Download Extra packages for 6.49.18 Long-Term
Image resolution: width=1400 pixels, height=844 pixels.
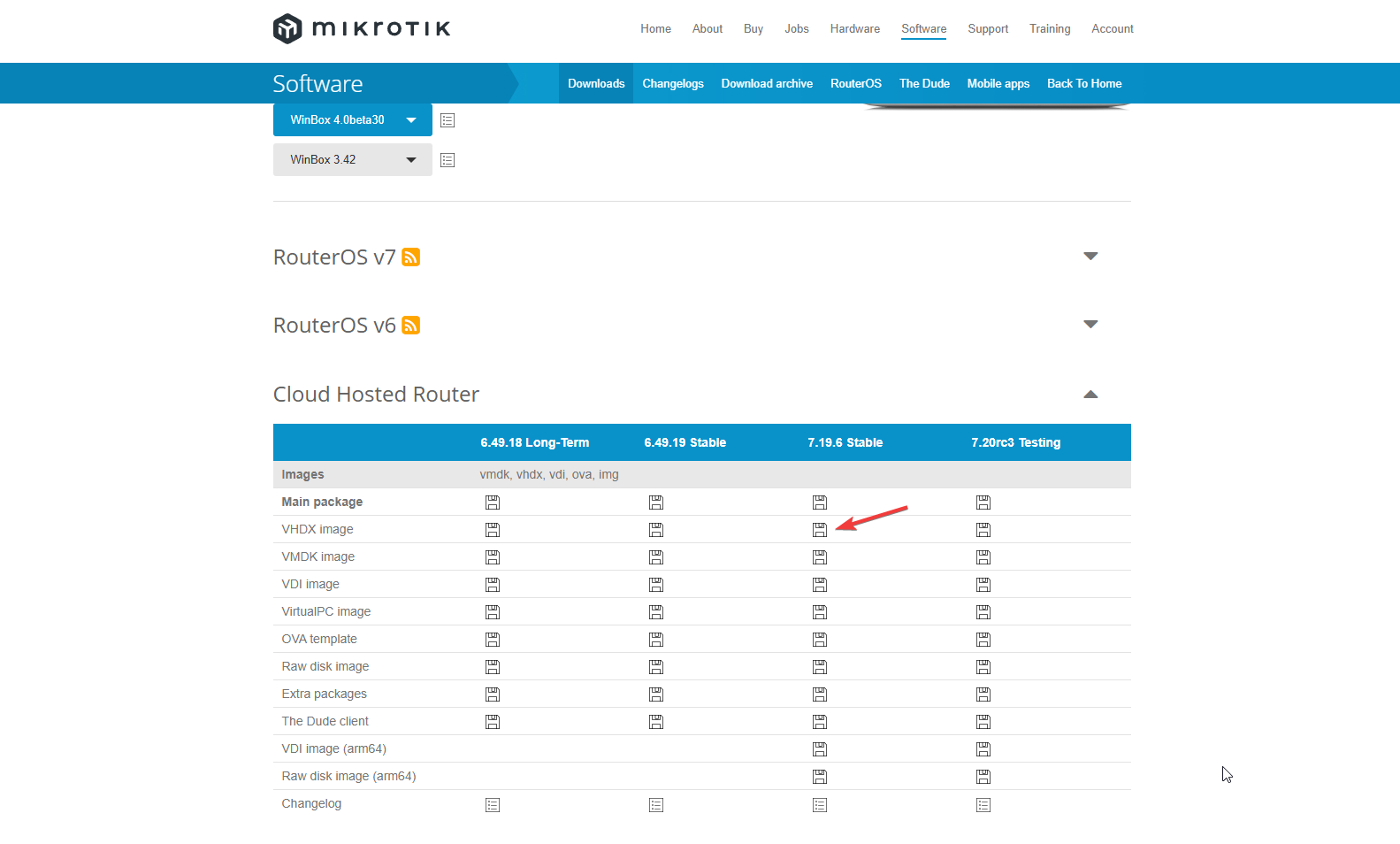tap(493, 694)
